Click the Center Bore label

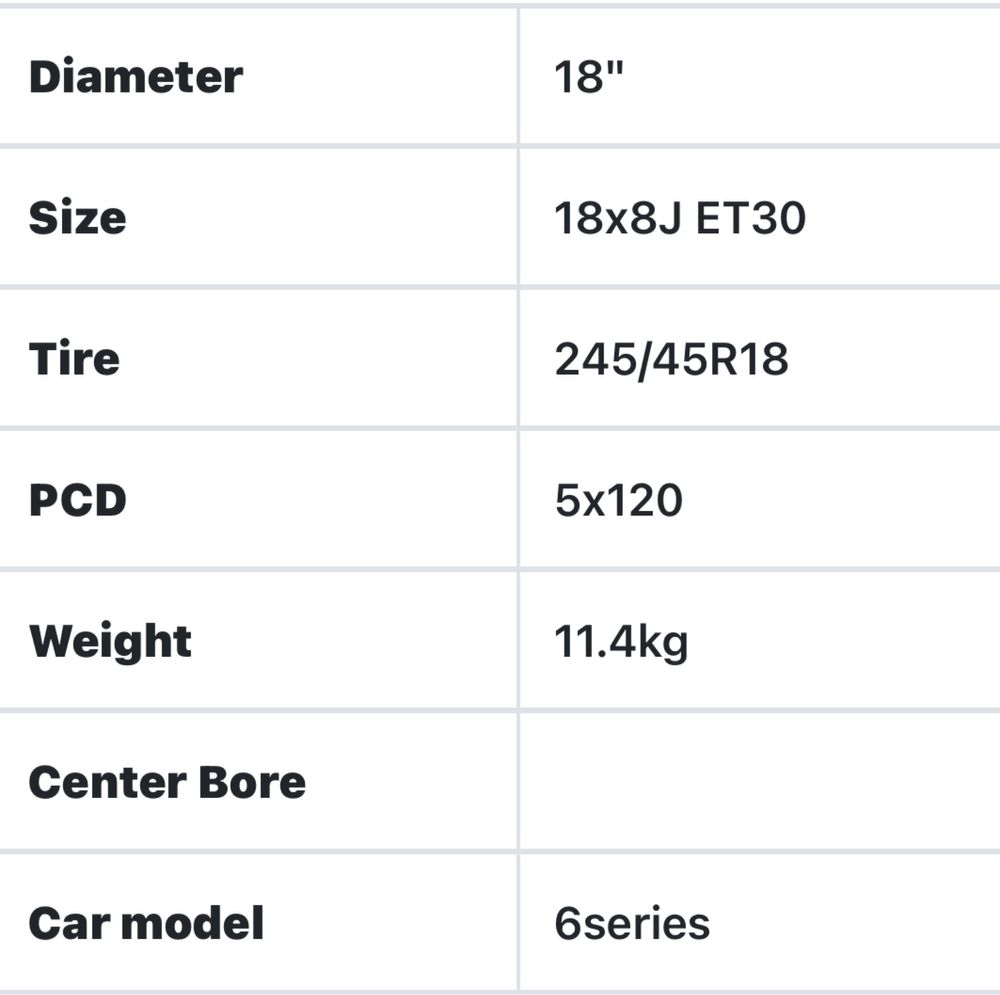click(x=167, y=782)
